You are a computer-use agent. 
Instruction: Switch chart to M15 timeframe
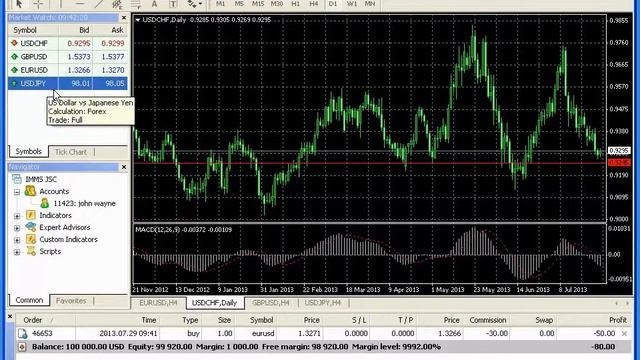(x=258, y=4)
